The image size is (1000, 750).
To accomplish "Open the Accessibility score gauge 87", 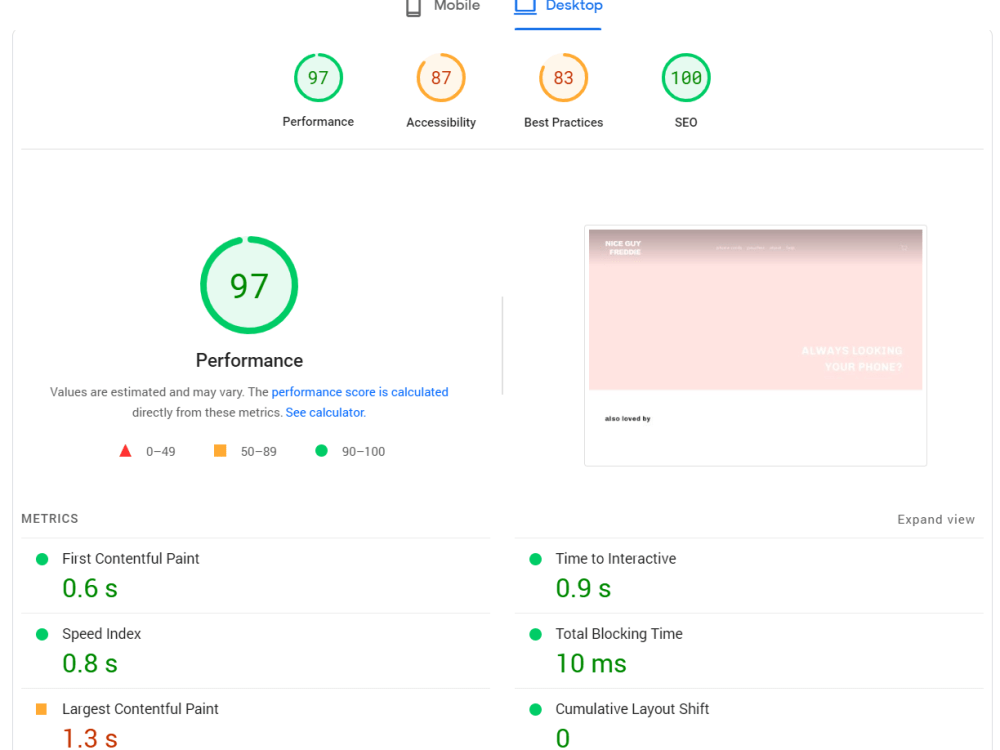I will click(441, 78).
